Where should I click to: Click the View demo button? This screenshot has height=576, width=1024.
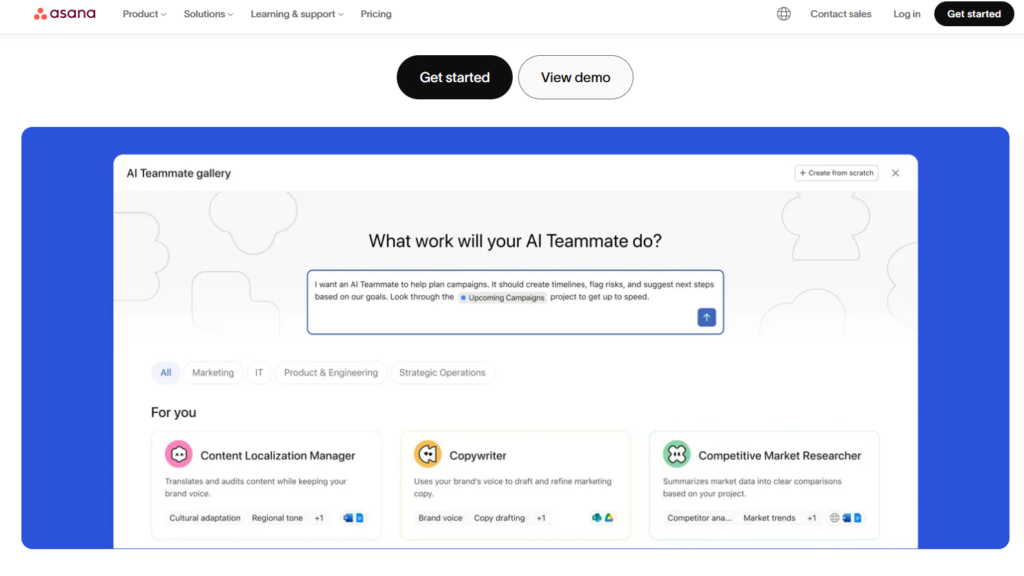click(x=575, y=77)
